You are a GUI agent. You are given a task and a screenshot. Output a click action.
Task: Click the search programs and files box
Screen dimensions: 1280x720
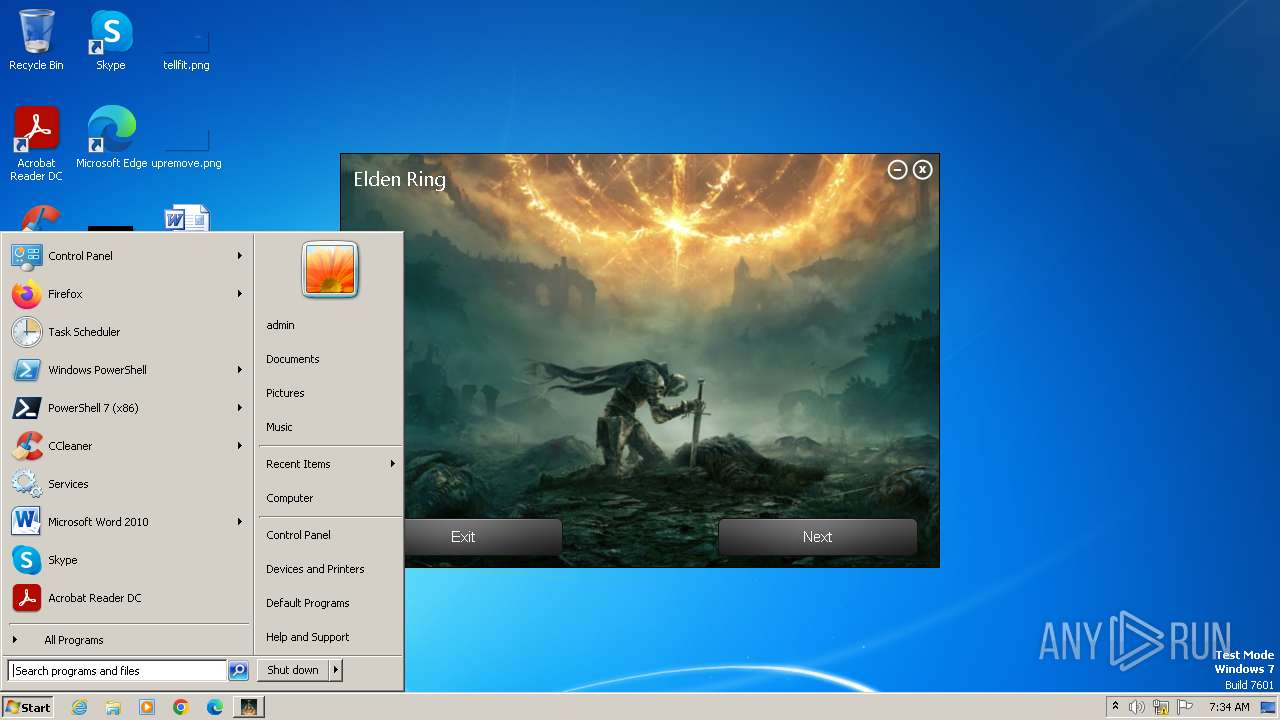pyautogui.click(x=117, y=671)
